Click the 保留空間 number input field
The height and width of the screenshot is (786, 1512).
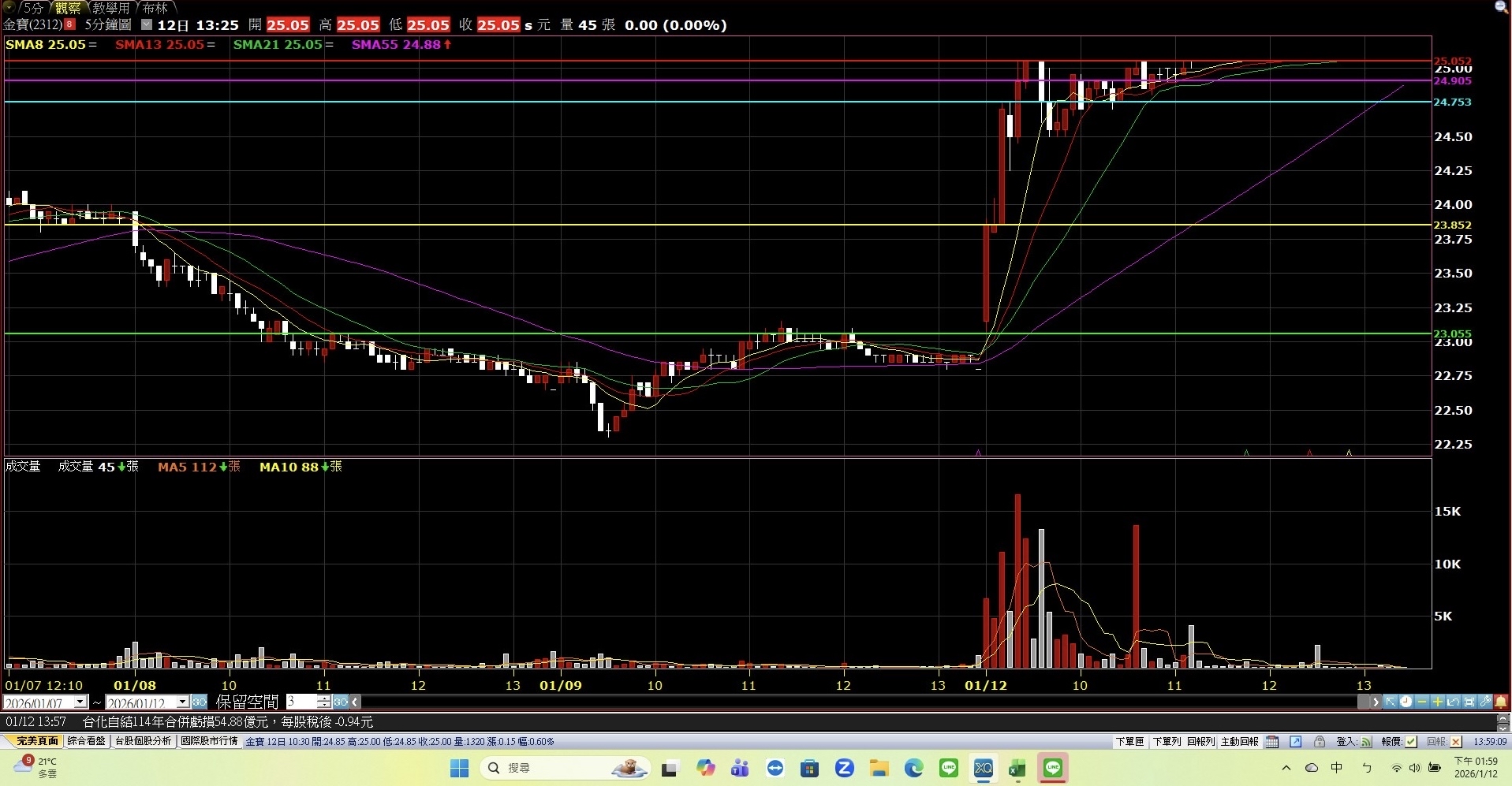pyautogui.click(x=301, y=702)
